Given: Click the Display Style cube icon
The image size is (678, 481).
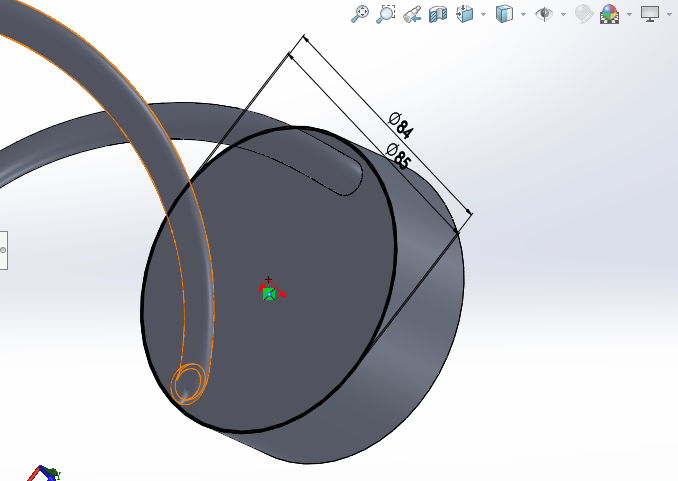Looking at the screenshot, I should point(504,14).
